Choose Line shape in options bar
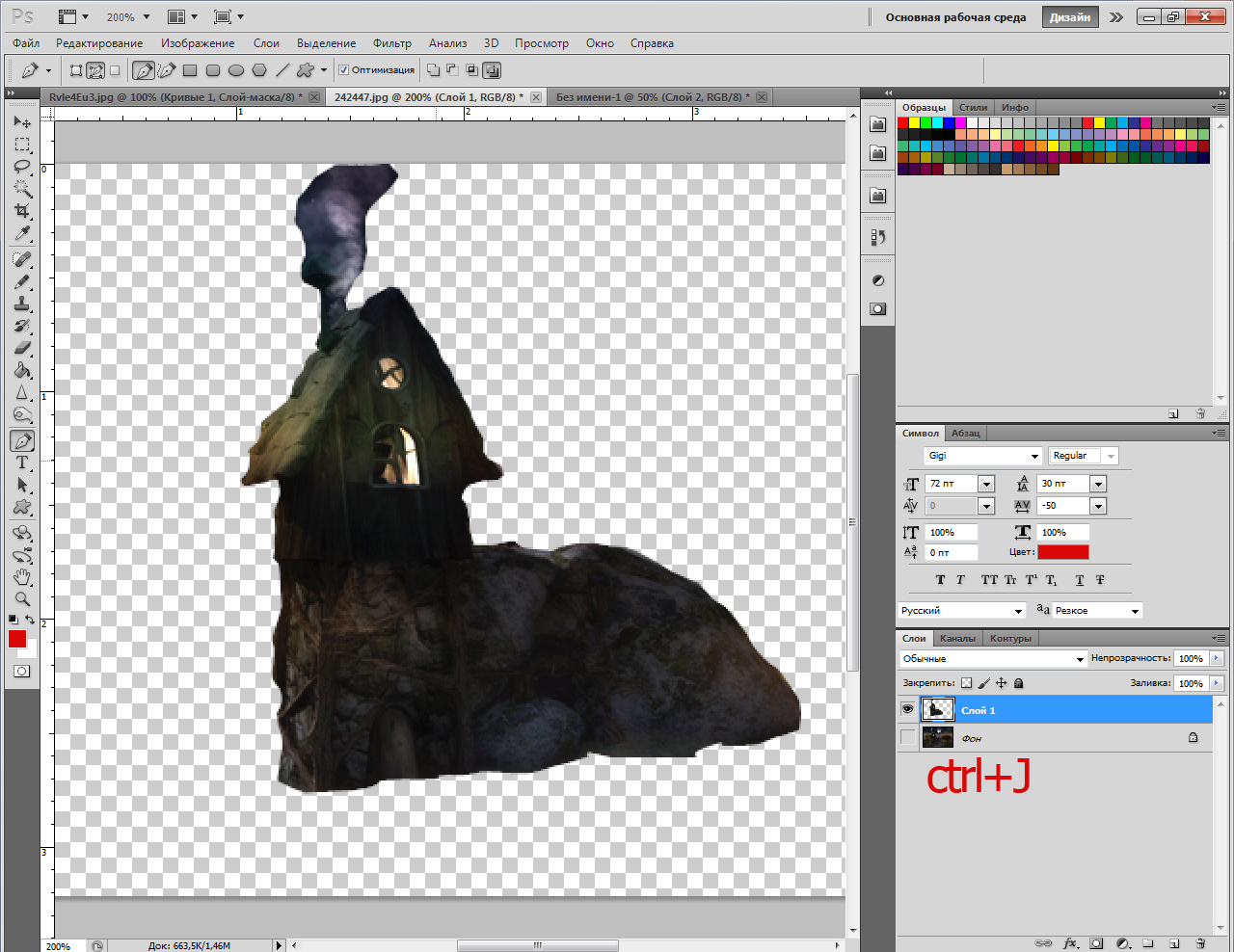 tap(282, 70)
